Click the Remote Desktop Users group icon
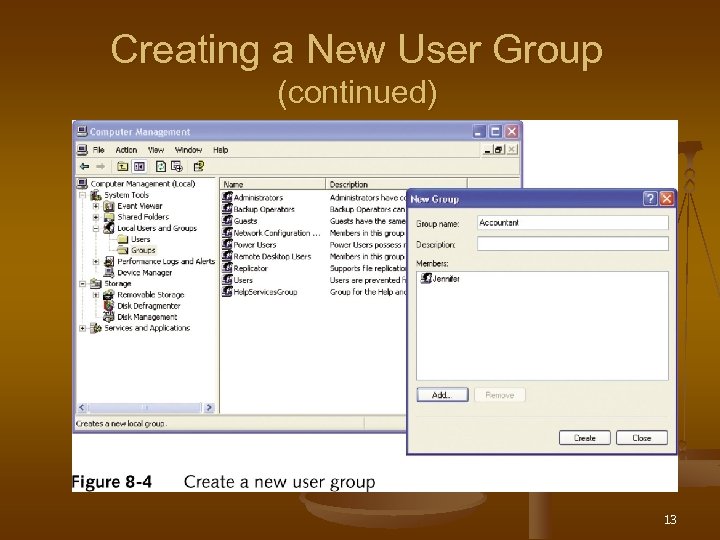The width and height of the screenshot is (720, 540). click(227, 257)
